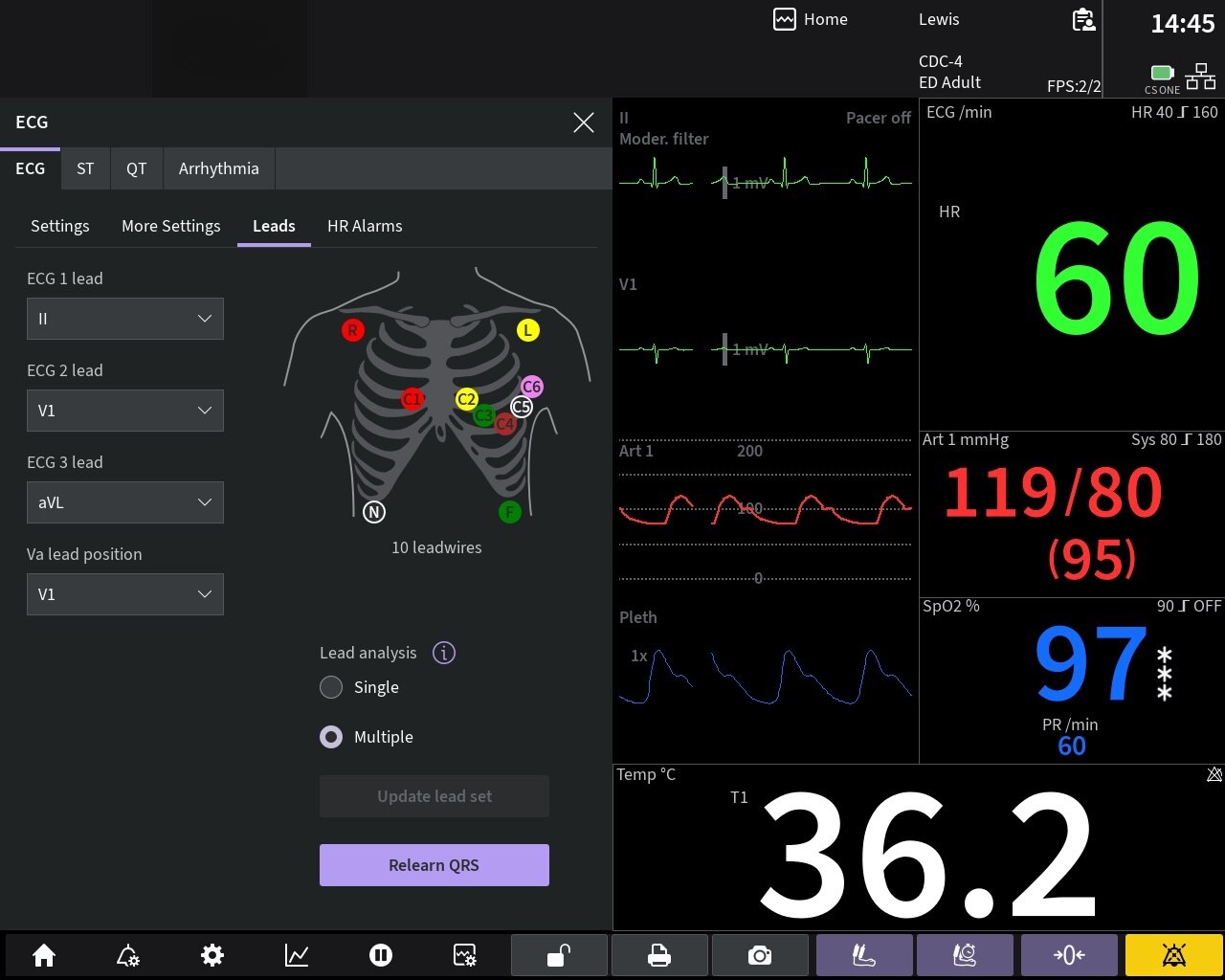Click the screen unlock padlock icon
Image resolution: width=1225 pixels, height=980 pixels.
coord(559,955)
